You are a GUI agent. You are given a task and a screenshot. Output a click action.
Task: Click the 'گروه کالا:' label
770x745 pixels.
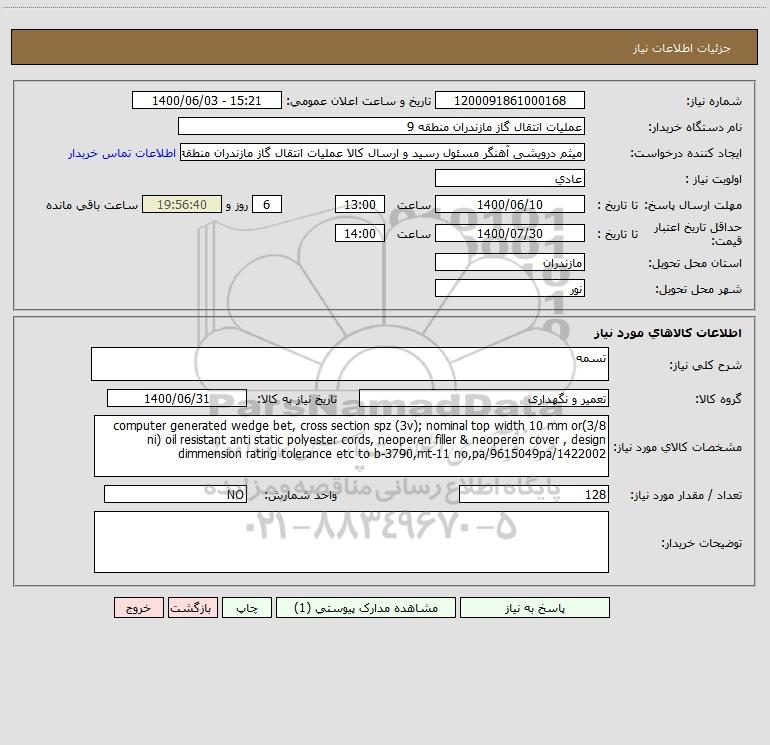pos(718,399)
